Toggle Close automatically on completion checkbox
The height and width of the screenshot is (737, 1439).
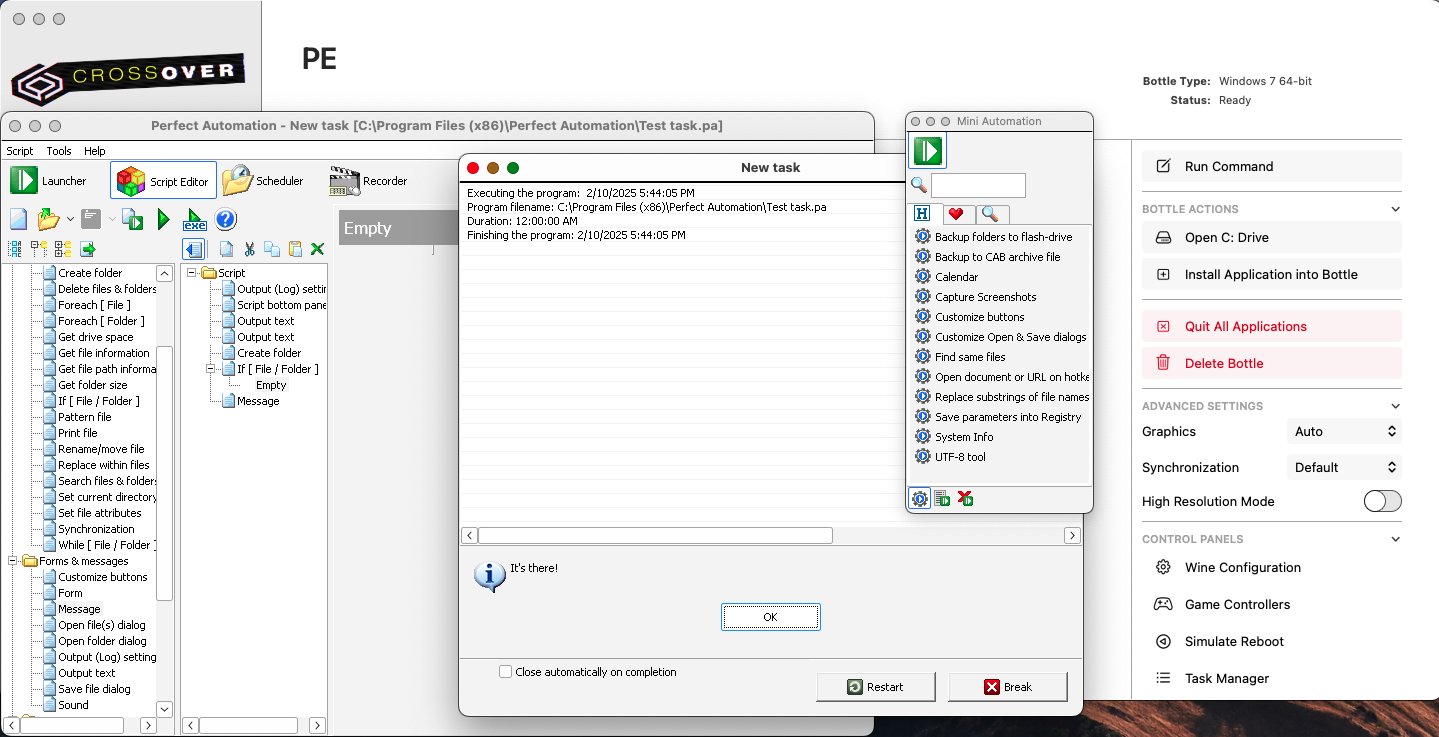[x=506, y=672]
